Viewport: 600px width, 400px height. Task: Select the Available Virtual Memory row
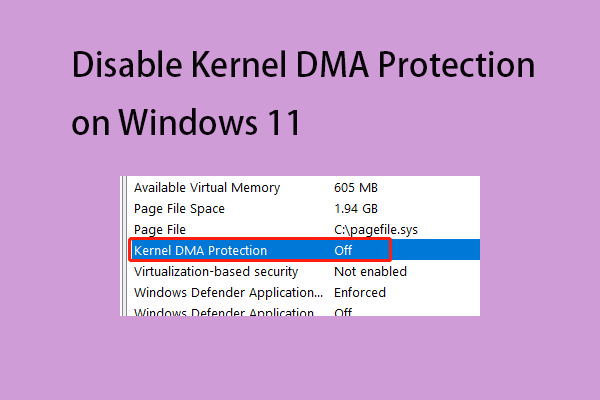pos(207,187)
